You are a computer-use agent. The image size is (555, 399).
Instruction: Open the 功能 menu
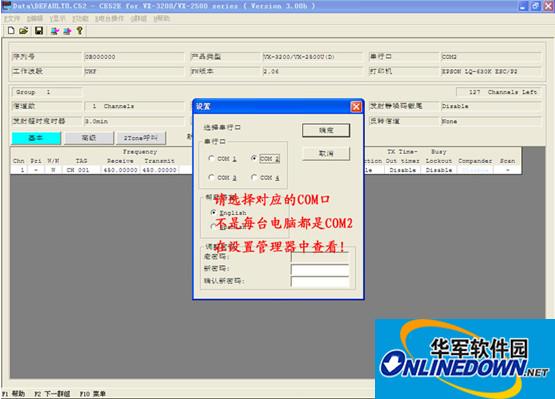tap(80, 18)
